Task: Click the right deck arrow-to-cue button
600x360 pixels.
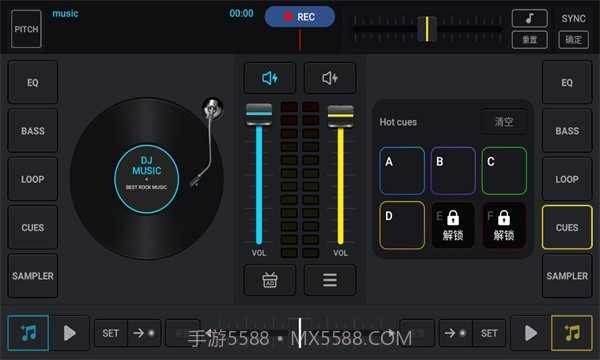Action: click(455, 333)
